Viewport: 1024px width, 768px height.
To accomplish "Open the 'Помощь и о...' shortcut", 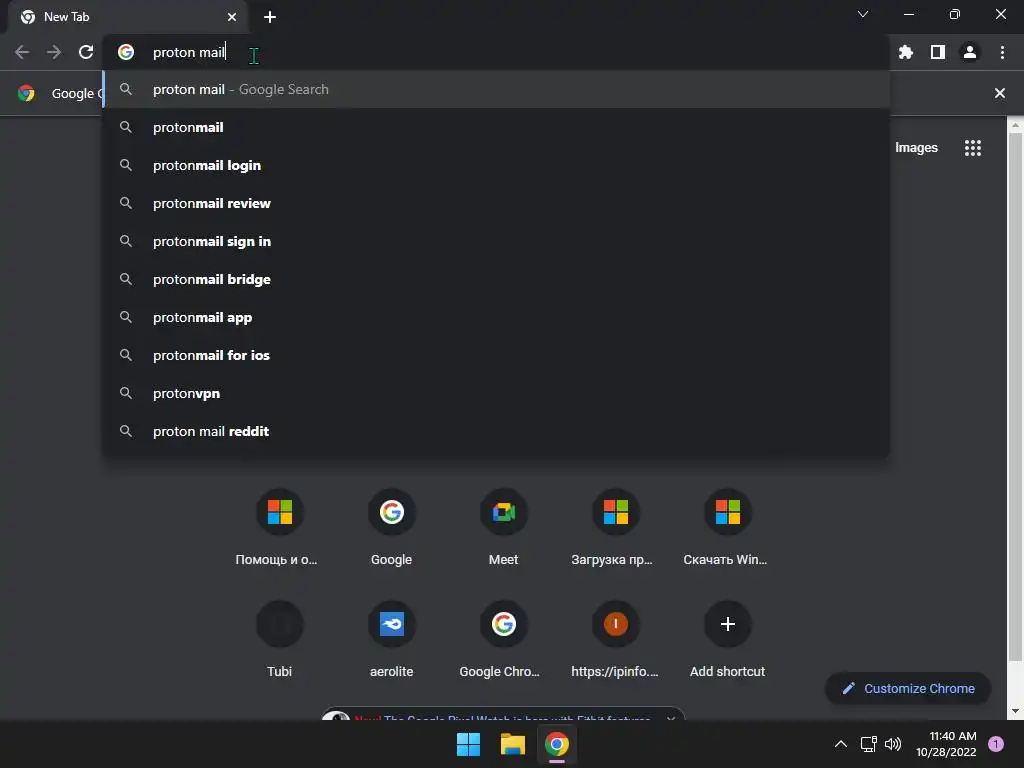I will tap(280, 528).
